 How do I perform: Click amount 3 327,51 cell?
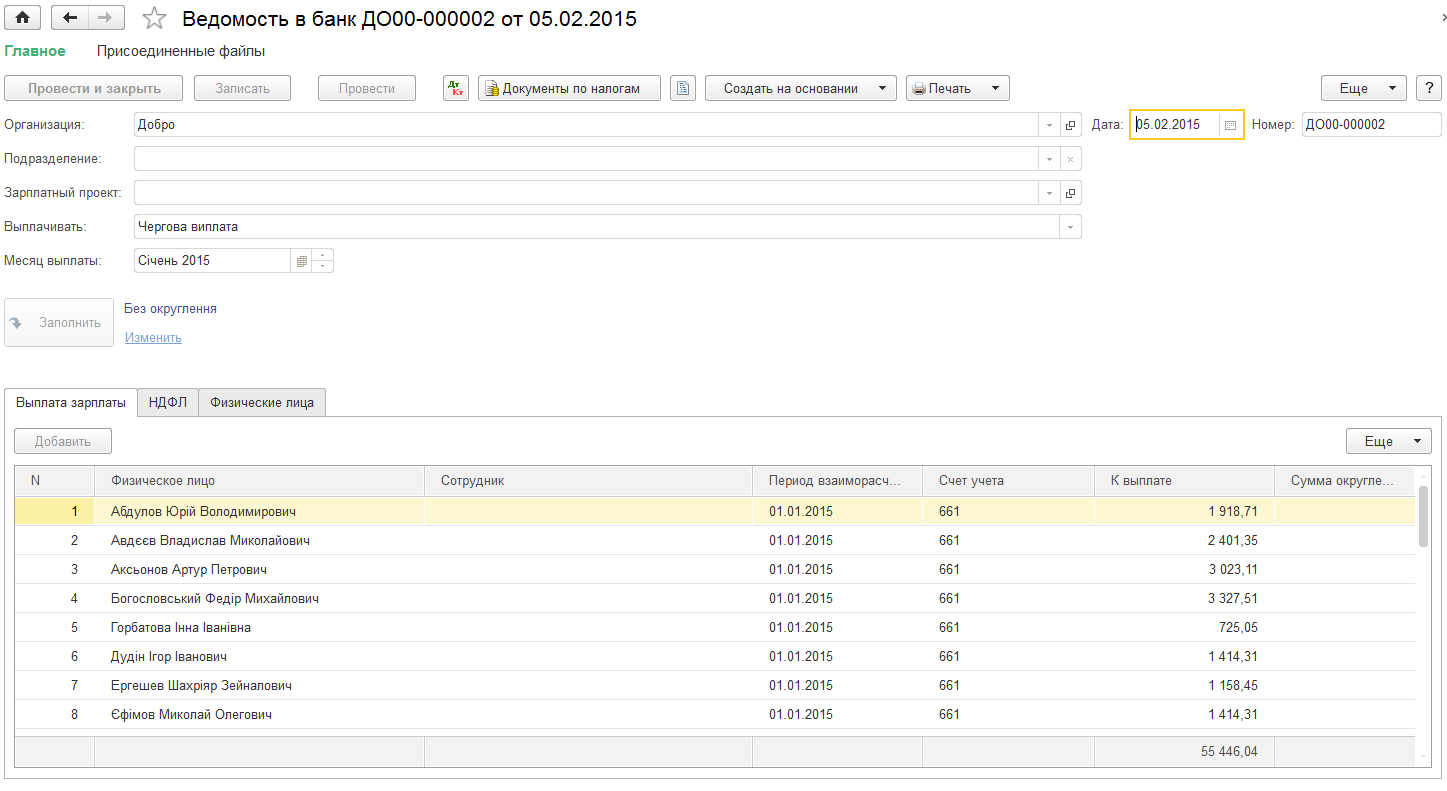(x=1184, y=598)
